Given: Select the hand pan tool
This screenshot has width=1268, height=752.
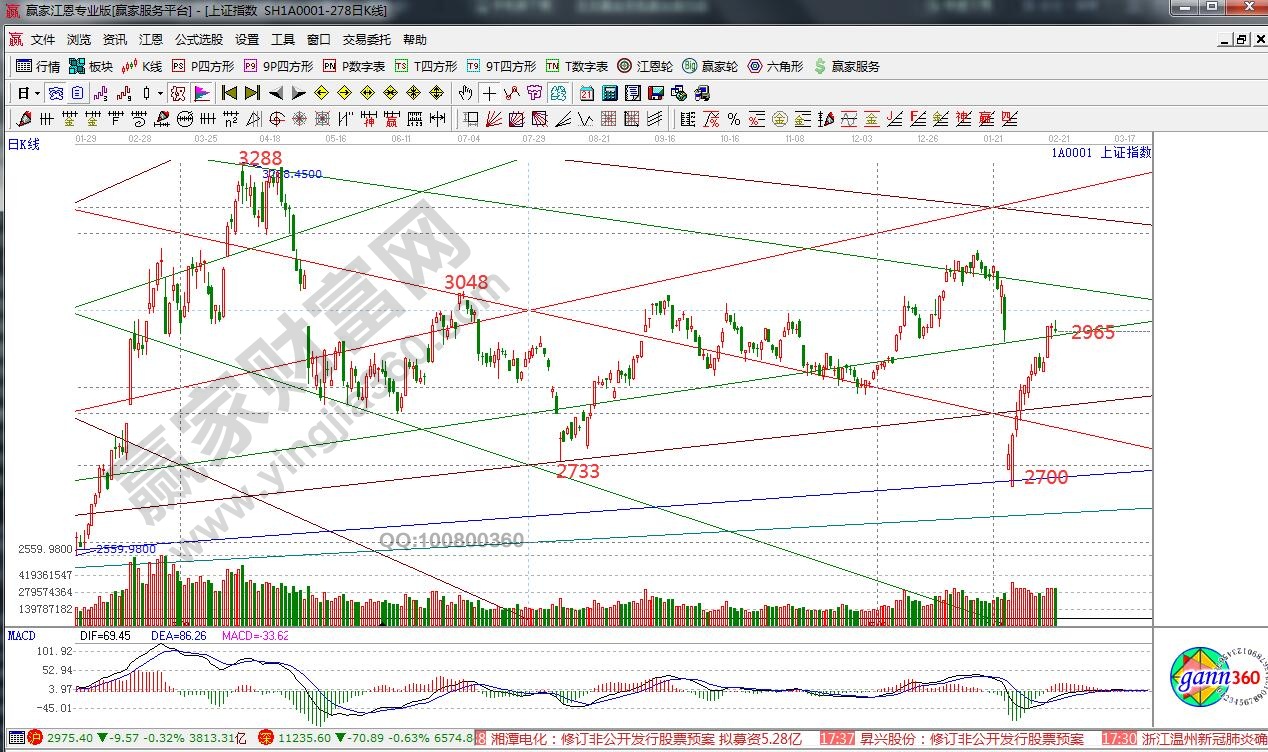Looking at the screenshot, I should (x=465, y=93).
